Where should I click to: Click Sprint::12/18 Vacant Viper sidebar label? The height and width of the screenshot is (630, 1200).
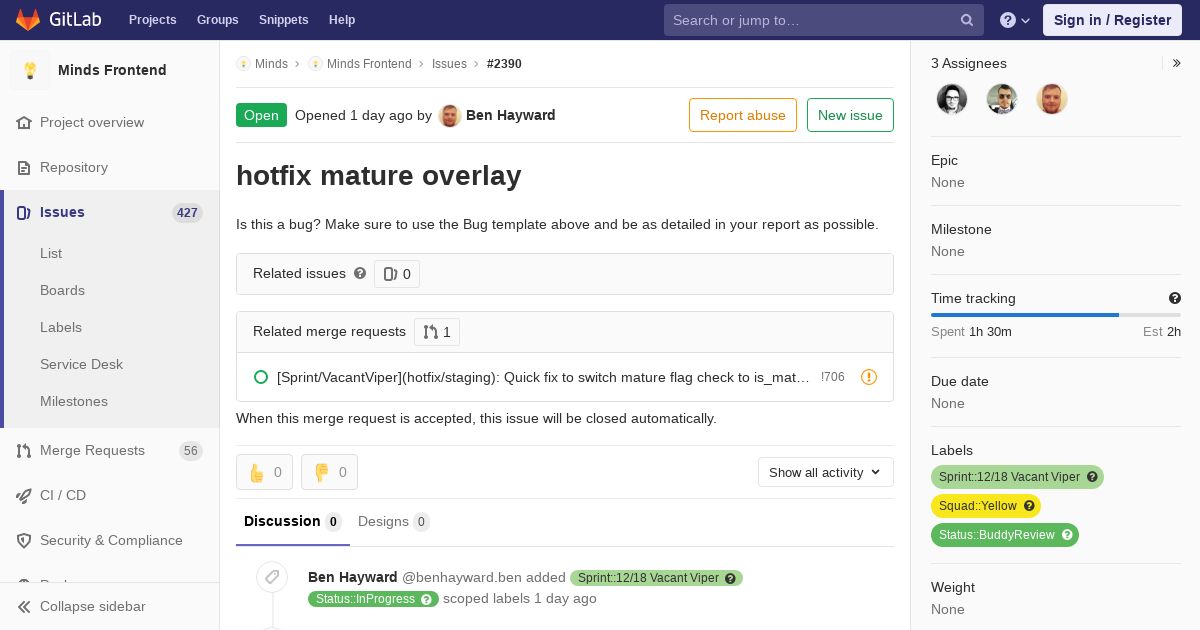[1017, 477]
